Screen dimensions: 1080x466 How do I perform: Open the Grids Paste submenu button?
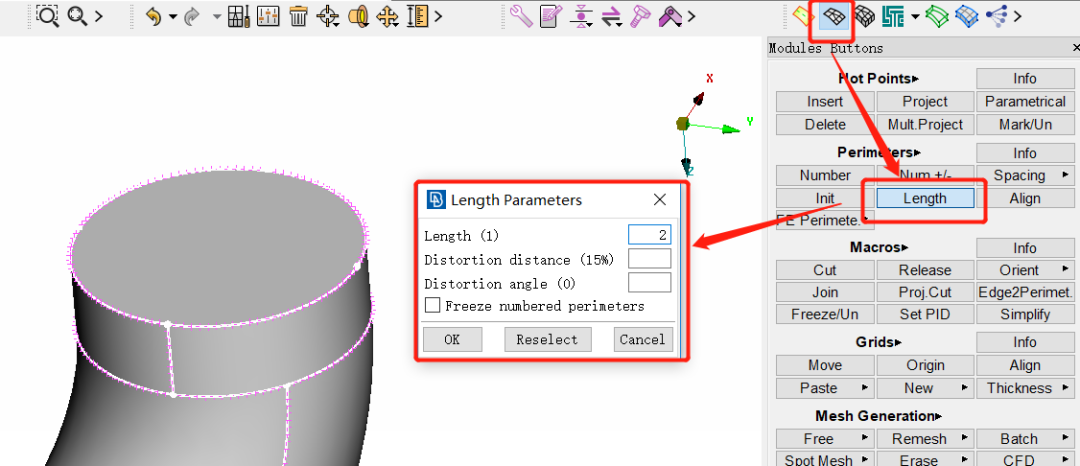click(x=824, y=388)
